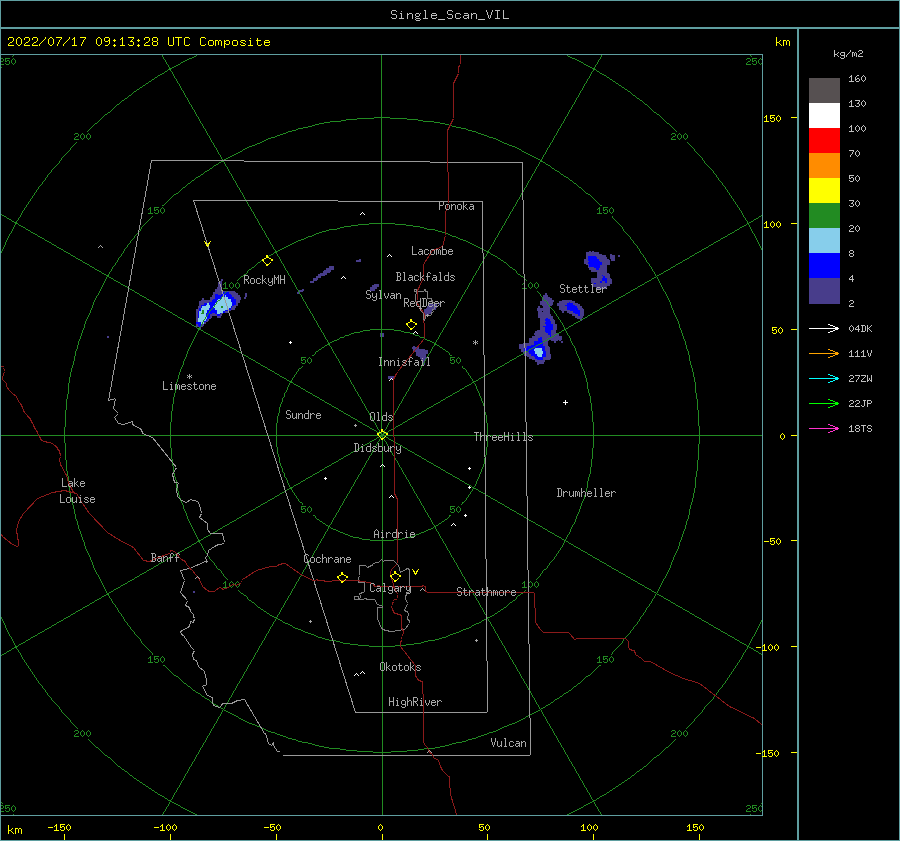Click the Airdrie label
Viewport: 900px width, 841px height.
394,534
